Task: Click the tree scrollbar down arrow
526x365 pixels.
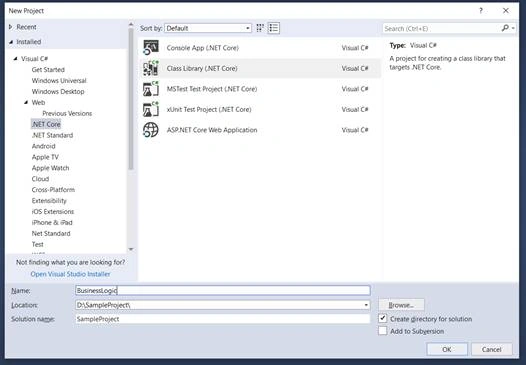Action: 131,249
